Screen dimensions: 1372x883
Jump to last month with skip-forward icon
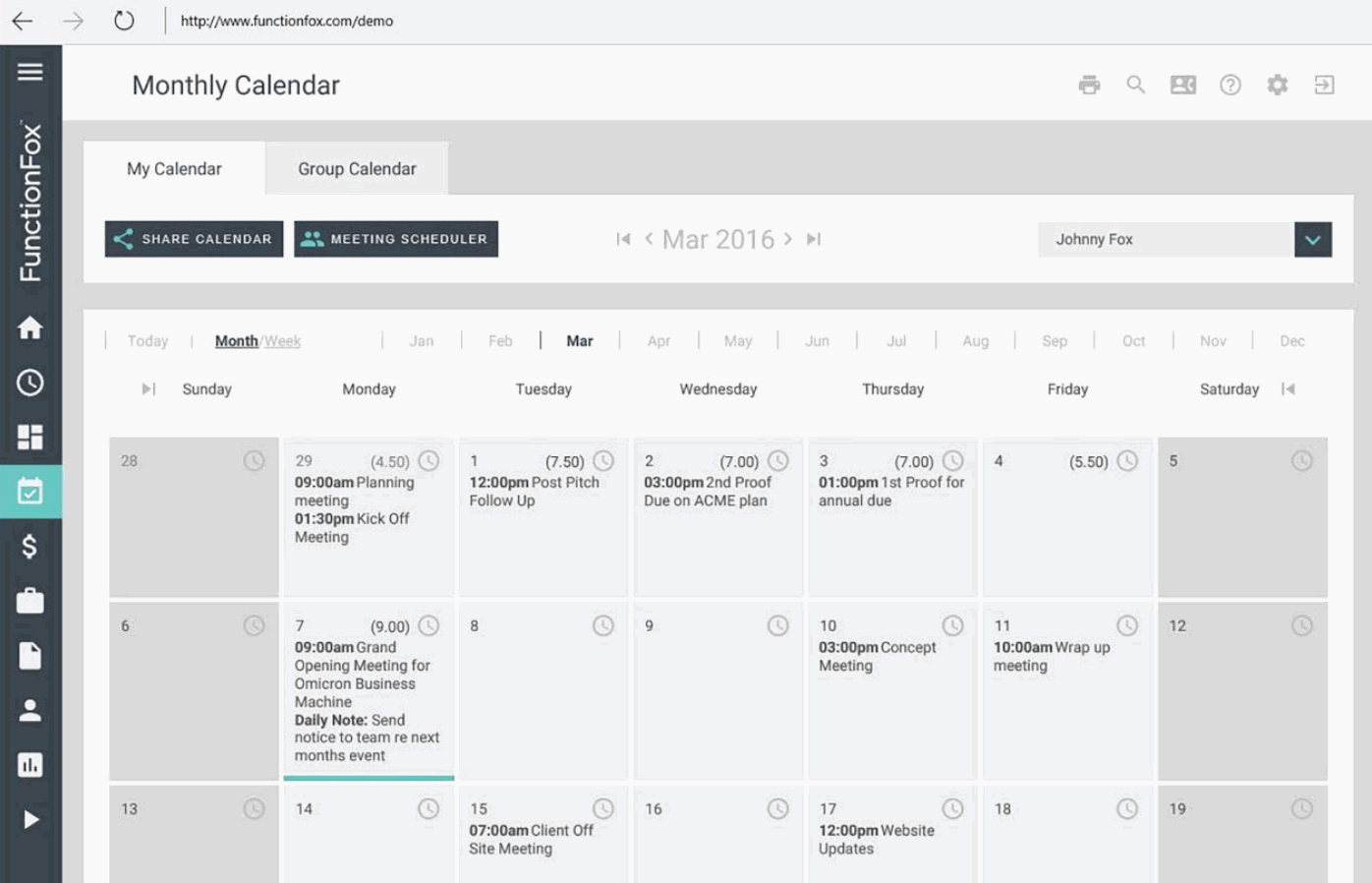[814, 239]
